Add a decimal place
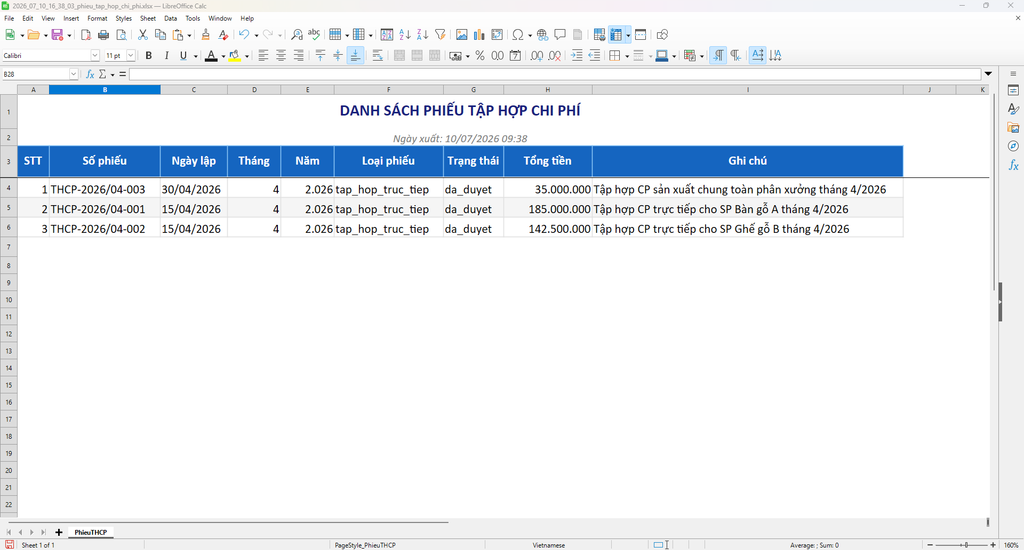 pyautogui.click(x=537, y=56)
